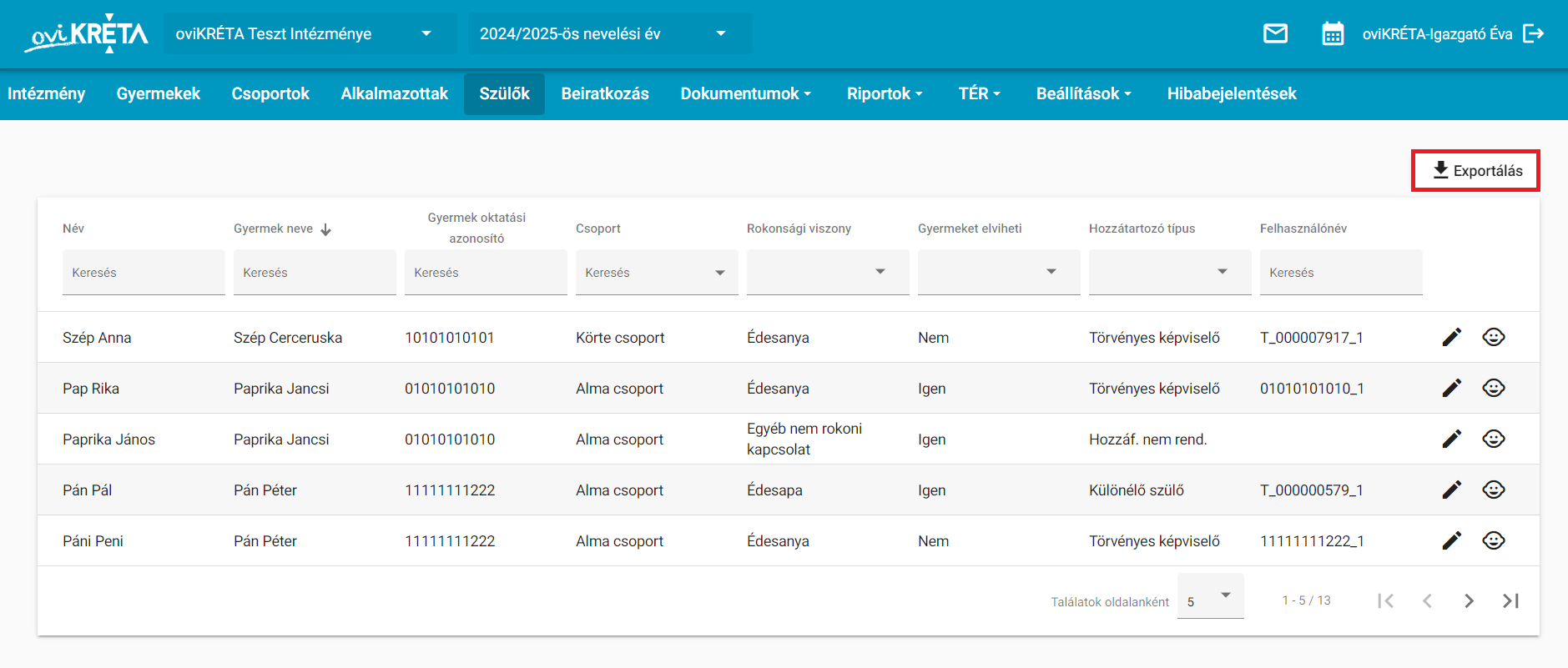
Task: Click the Édesapa relation cell
Action: (x=774, y=490)
